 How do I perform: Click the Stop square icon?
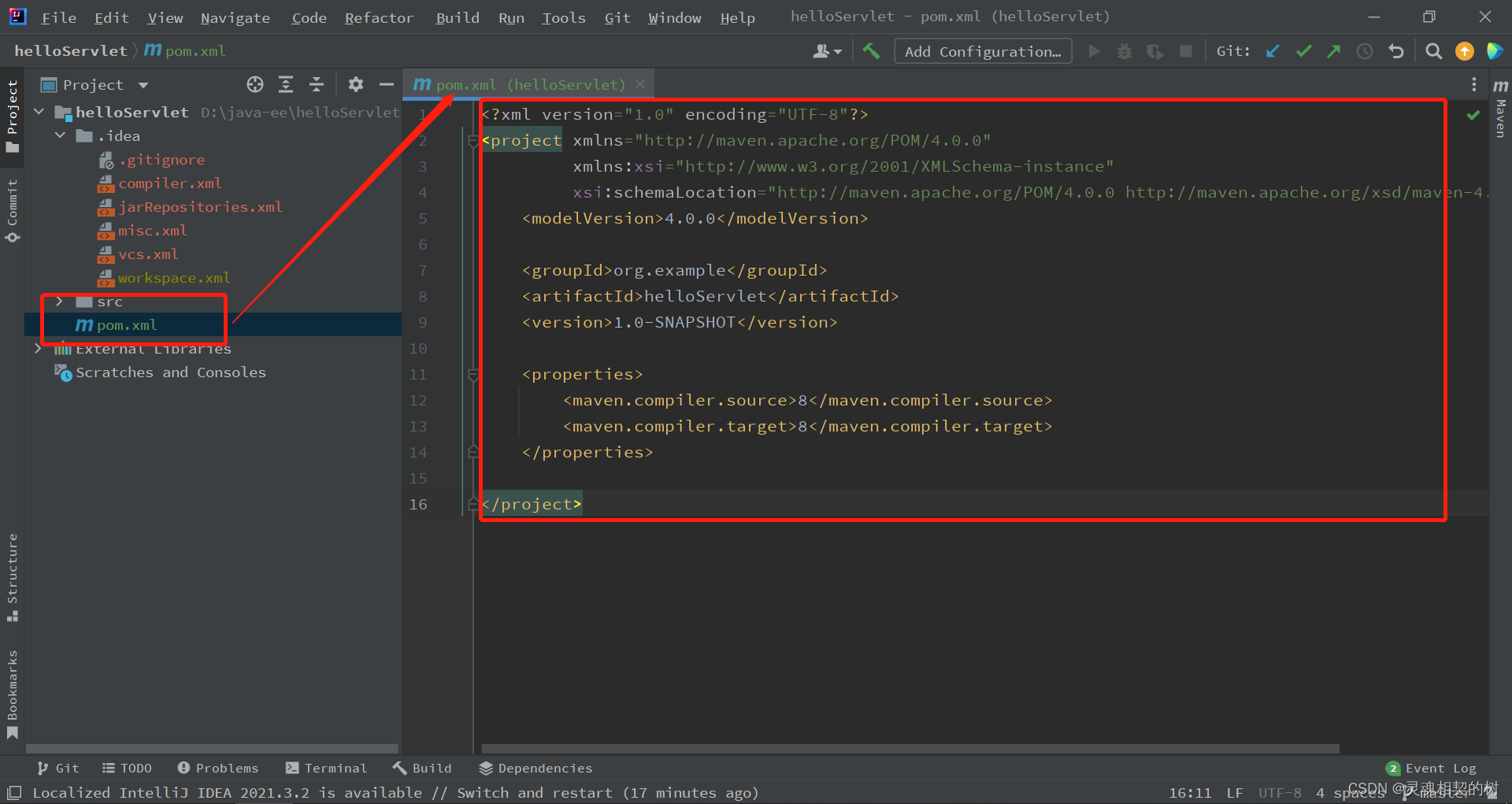click(1185, 51)
